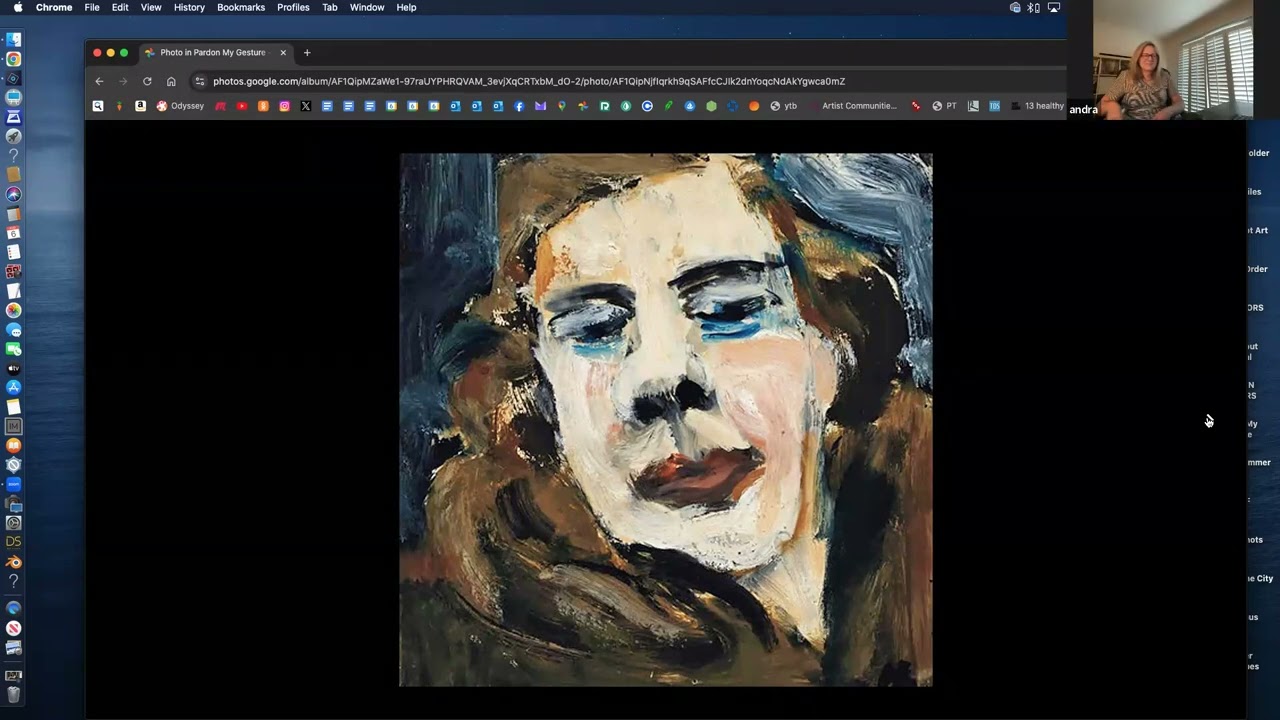This screenshot has width=1280, height=720.
Task: Open Messages from the dock
Action: [x=13, y=330]
